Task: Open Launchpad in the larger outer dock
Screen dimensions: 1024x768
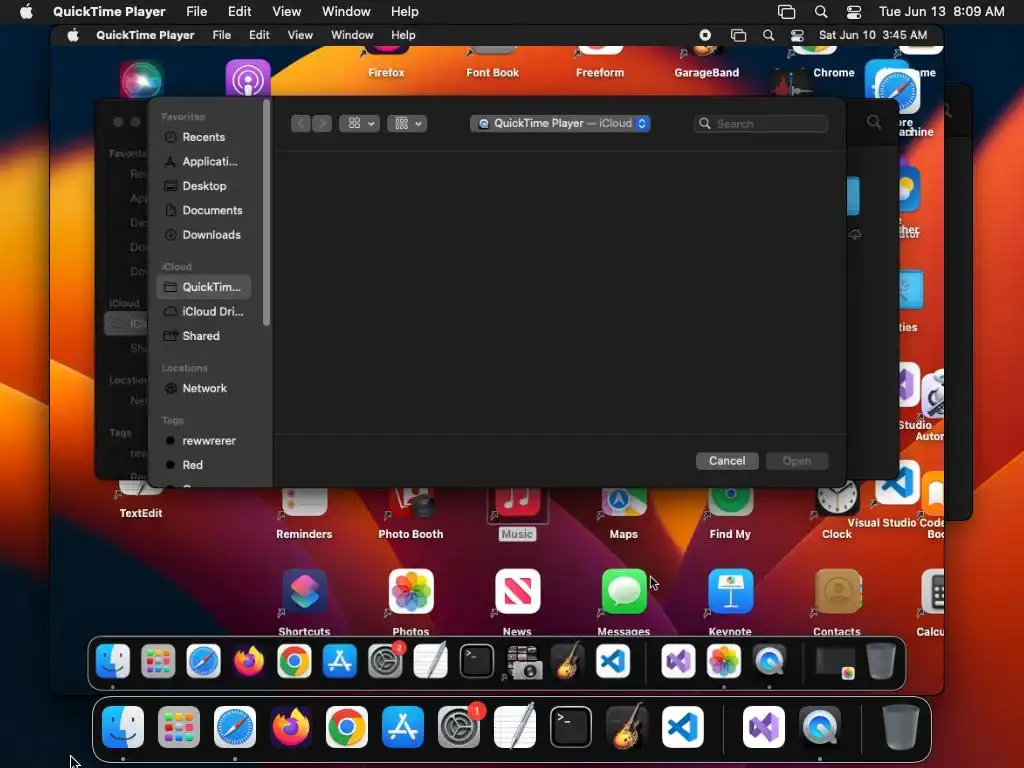Action: pos(179,727)
